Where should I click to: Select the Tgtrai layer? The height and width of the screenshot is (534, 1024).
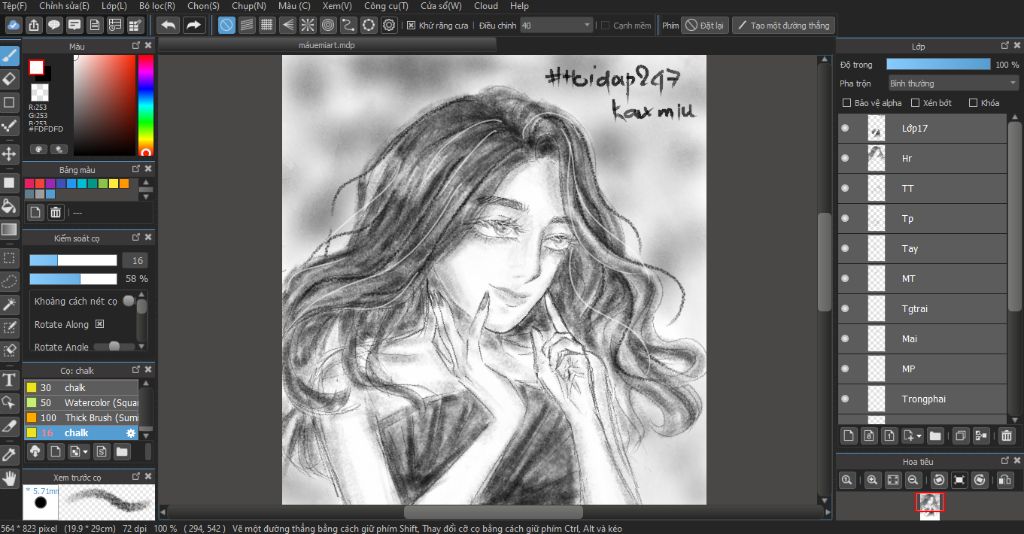coord(922,308)
